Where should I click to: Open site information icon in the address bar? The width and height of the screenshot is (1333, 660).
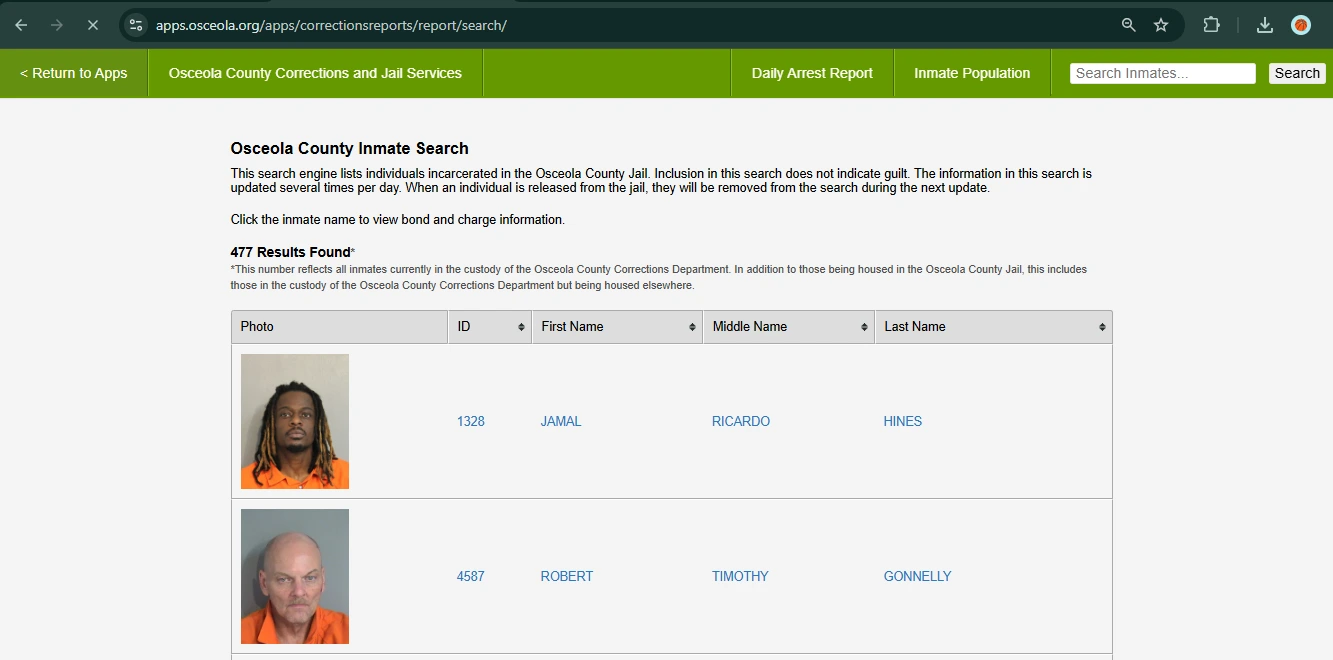coord(136,25)
